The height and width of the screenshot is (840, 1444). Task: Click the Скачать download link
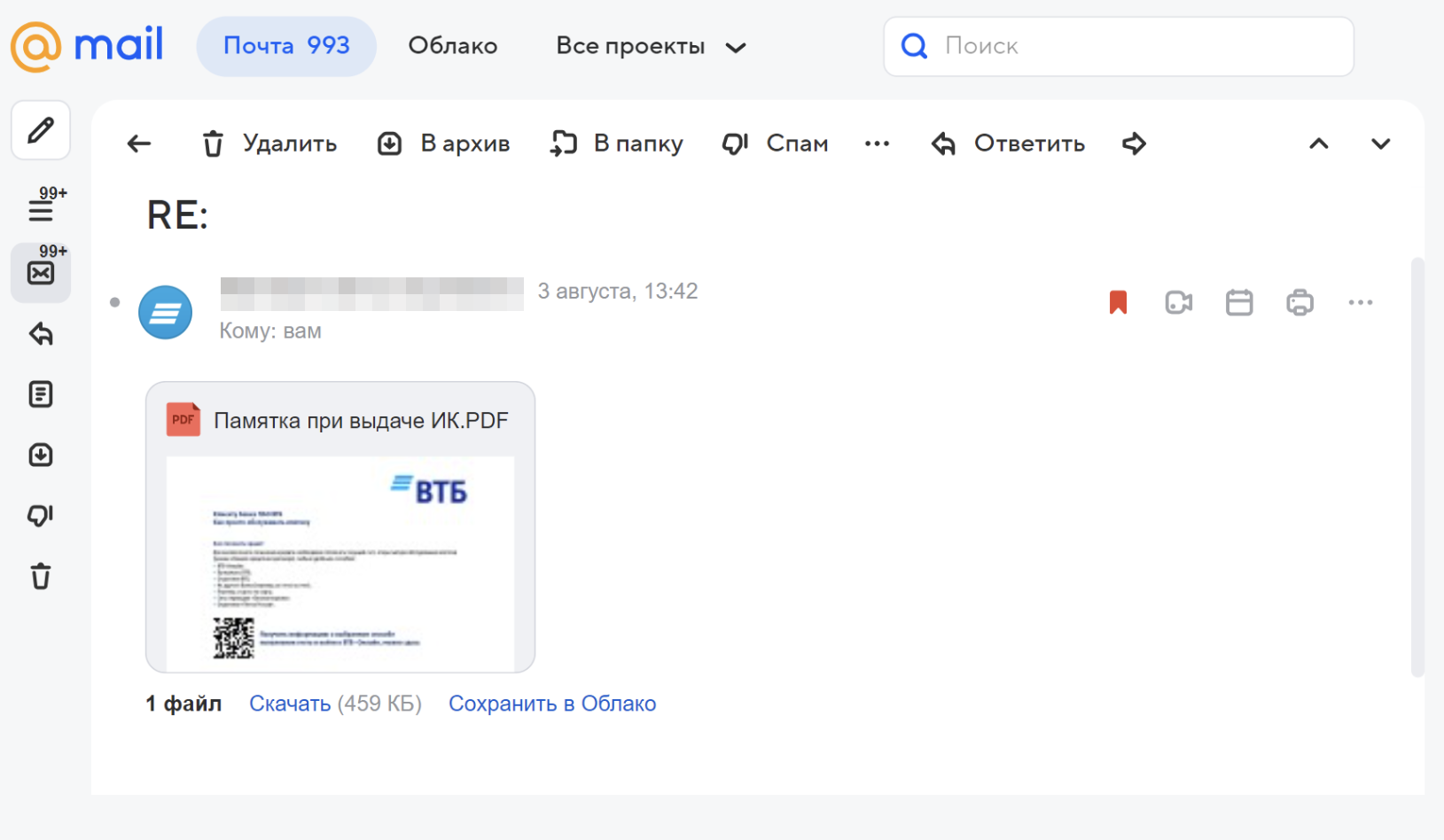(x=290, y=704)
